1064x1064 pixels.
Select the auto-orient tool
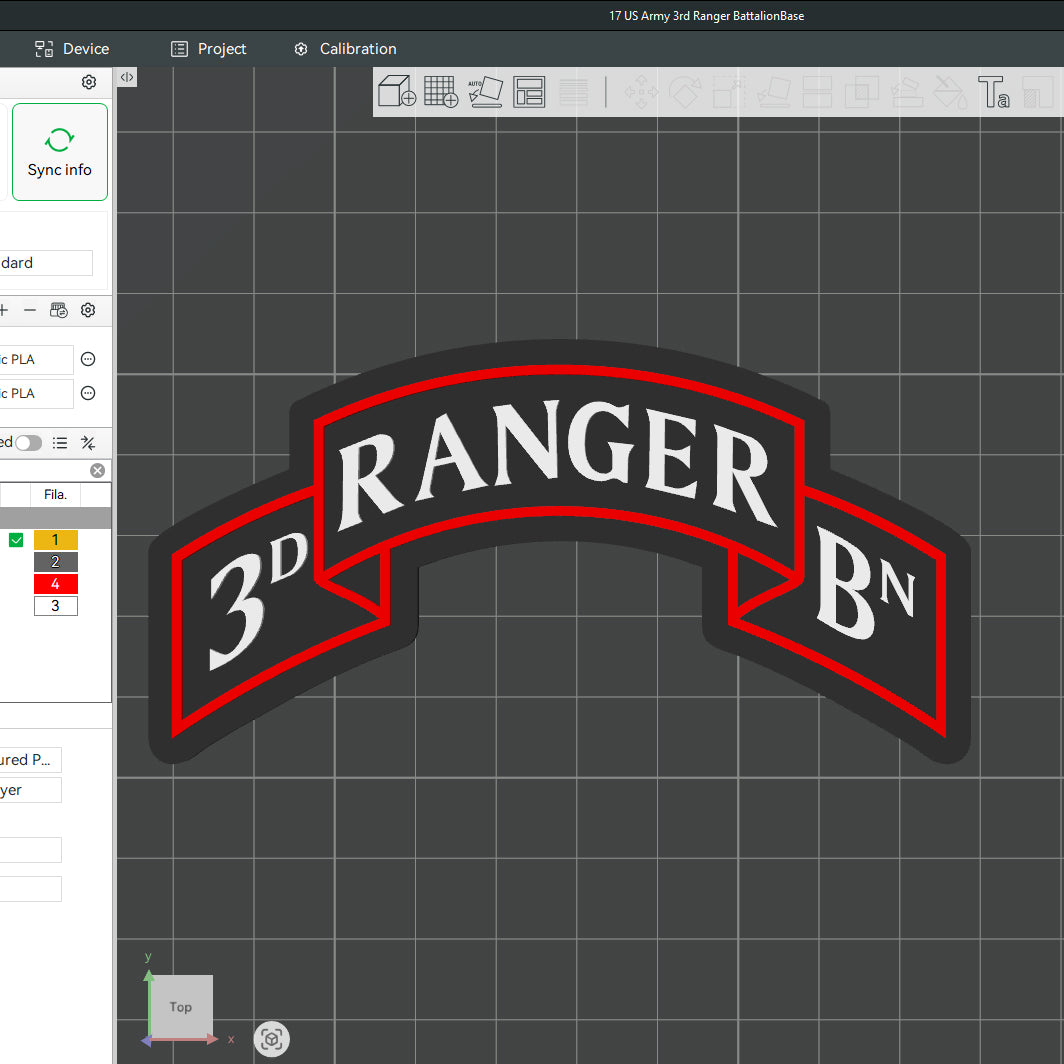[x=485, y=91]
